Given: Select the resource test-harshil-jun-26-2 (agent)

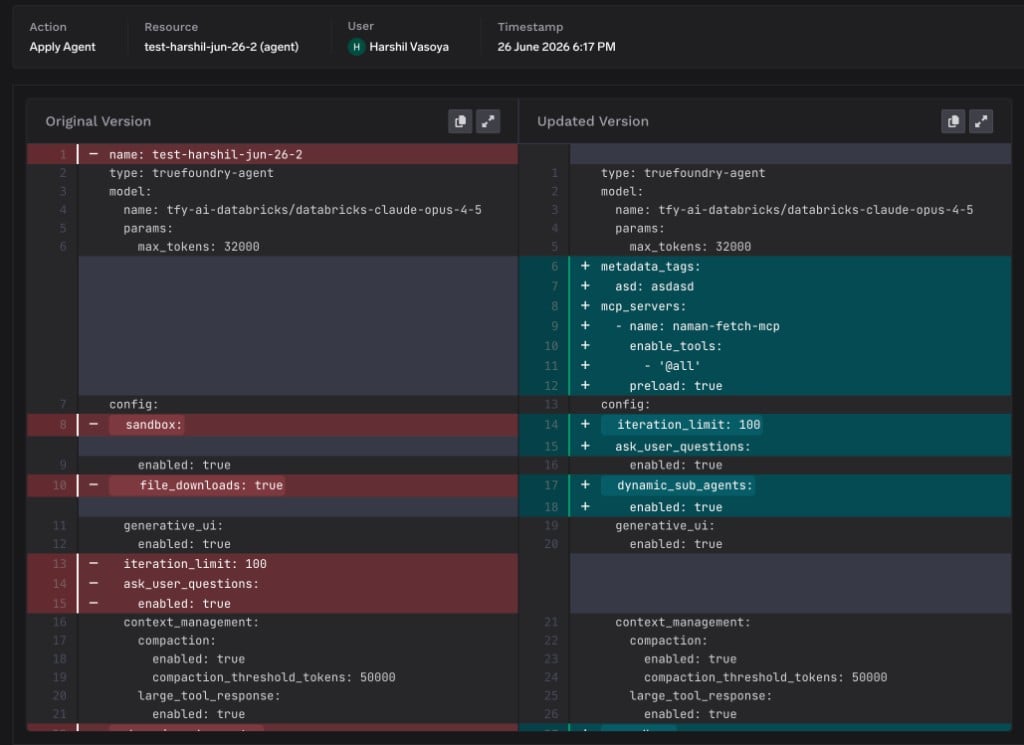Looking at the screenshot, I should pyautogui.click(x=221, y=47).
